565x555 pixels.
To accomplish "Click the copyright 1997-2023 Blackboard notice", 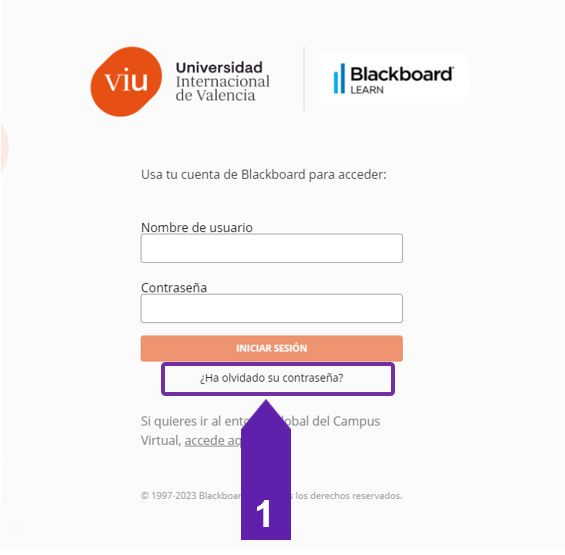I will (271, 496).
